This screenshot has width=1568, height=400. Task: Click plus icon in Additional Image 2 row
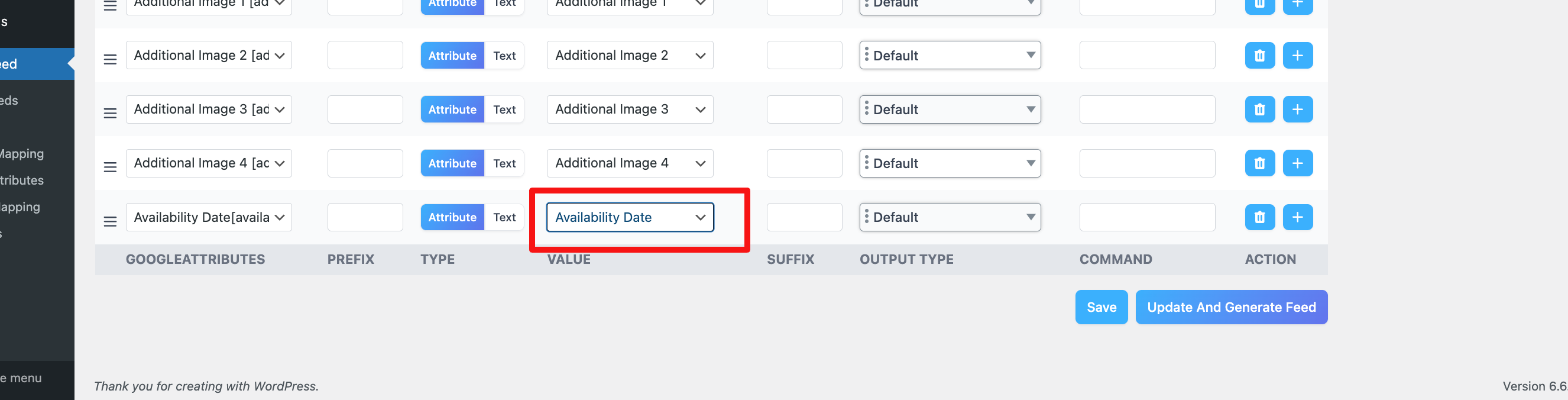pyautogui.click(x=1297, y=56)
